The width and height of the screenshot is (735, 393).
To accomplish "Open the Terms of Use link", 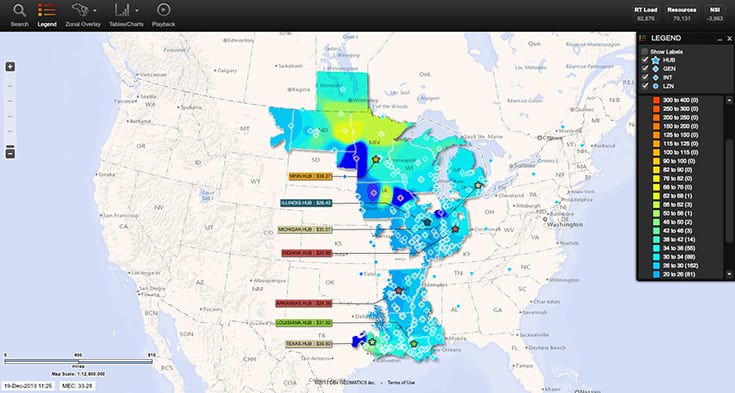I will tap(401, 383).
